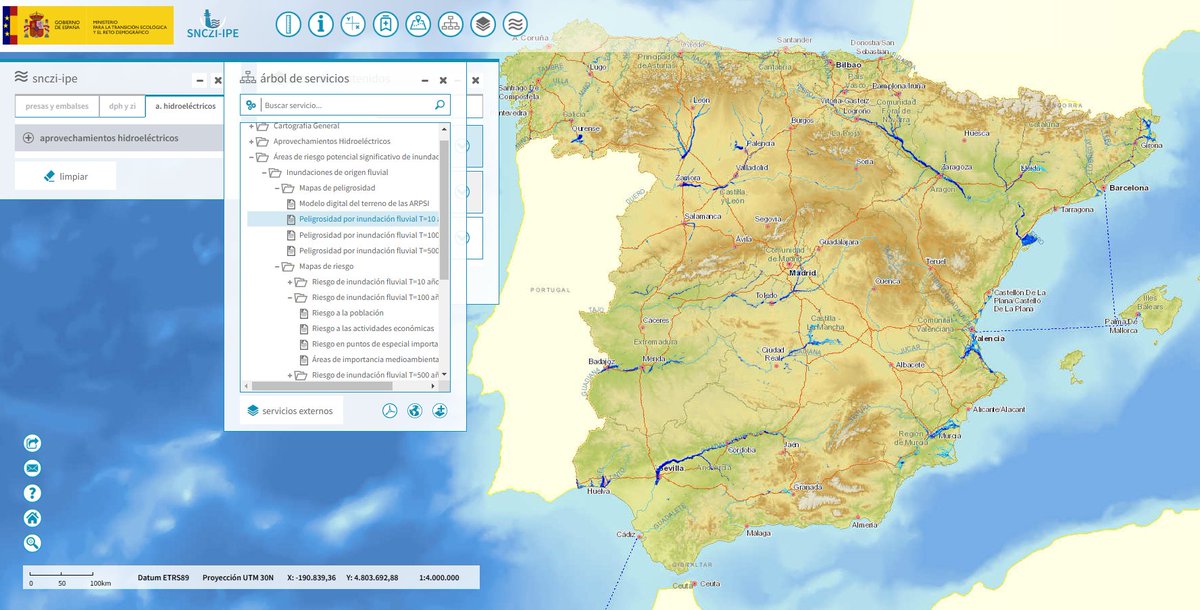Image resolution: width=1200 pixels, height=610 pixels.
Task: Open the dph y zi tab
Action: click(123, 105)
